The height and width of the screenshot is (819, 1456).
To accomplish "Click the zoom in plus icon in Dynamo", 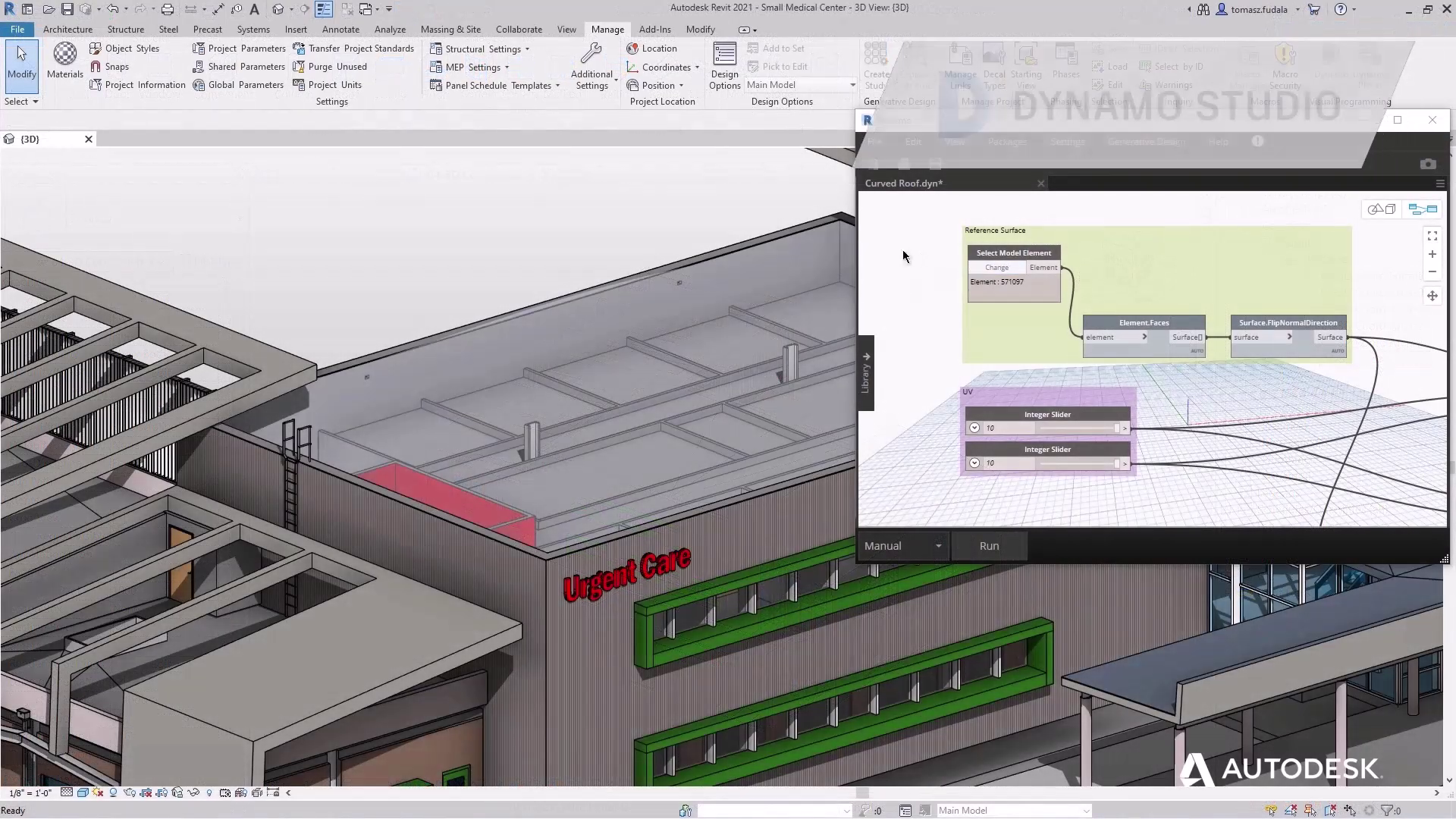I will click(x=1433, y=254).
